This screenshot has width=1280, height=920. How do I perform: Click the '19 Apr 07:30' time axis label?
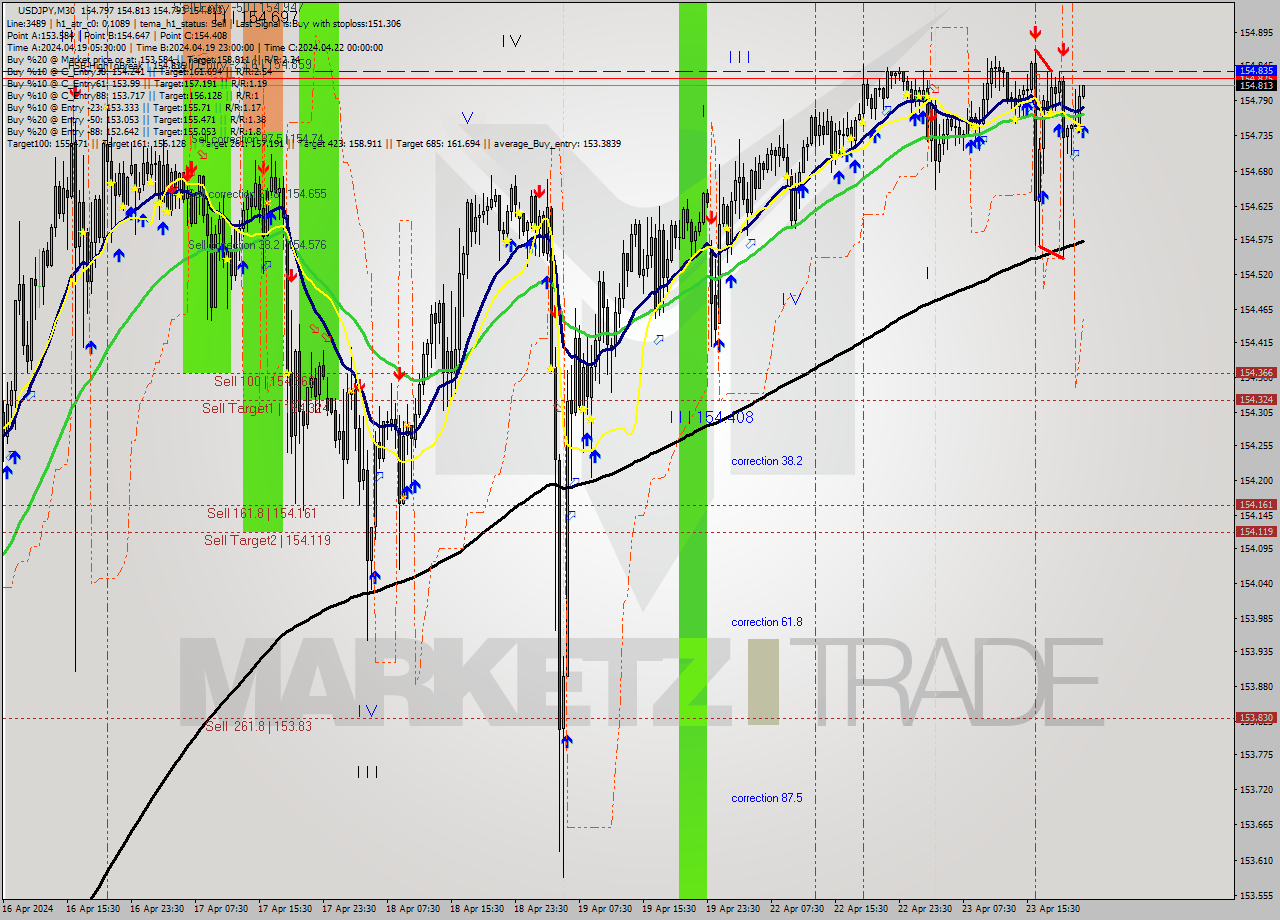coord(605,909)
